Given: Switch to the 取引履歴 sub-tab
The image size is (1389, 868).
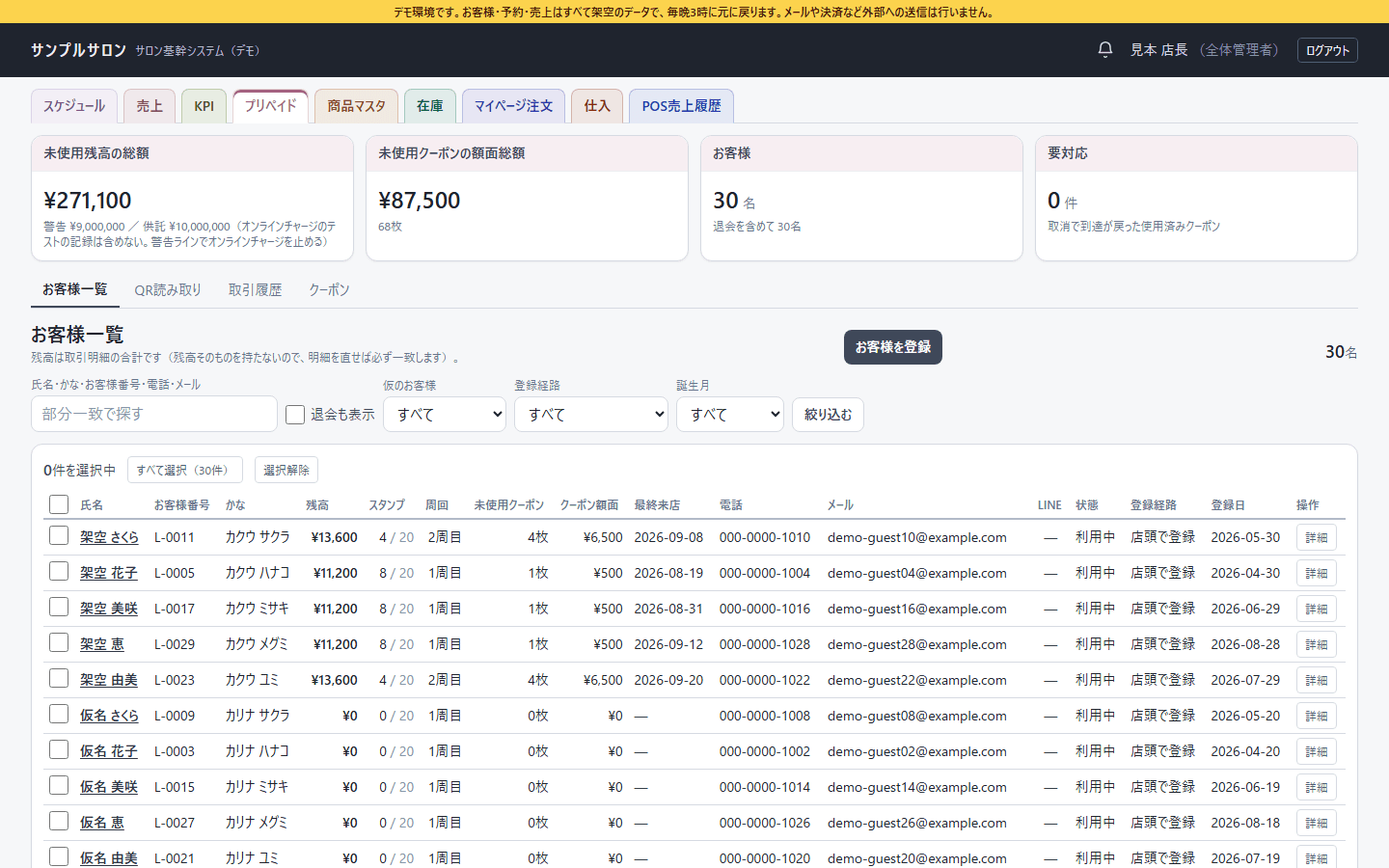Looking at the screenshot, I should (x=256, y=290).
